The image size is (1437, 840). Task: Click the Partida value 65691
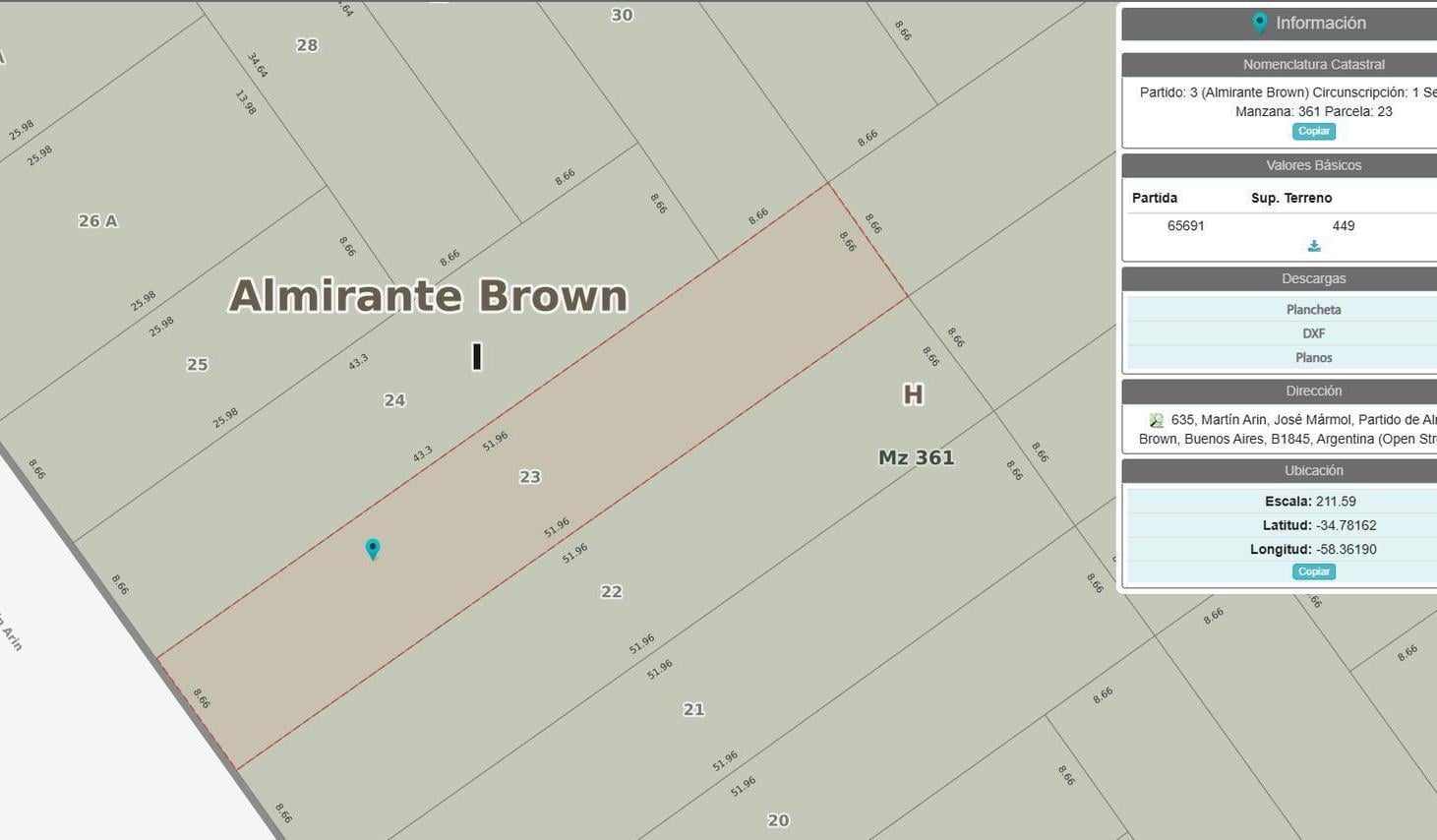pyautogui.click(x=1186, y=226)
